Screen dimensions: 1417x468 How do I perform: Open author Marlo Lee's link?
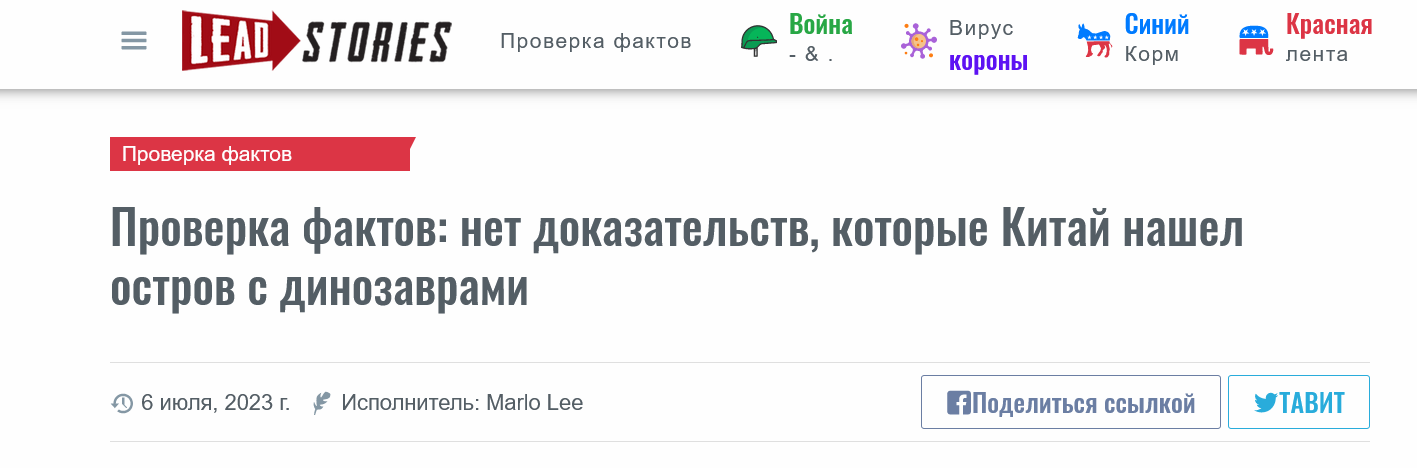click(534, 403)
